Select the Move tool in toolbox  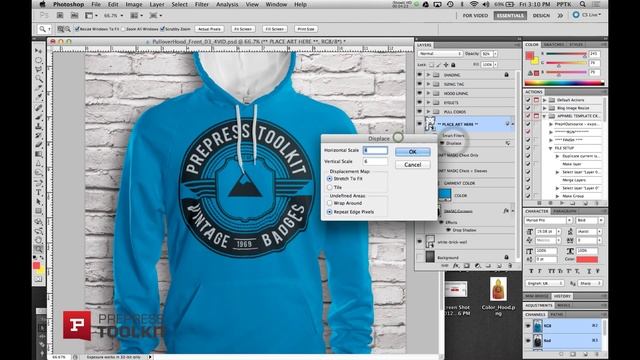[x=39, y=51]
